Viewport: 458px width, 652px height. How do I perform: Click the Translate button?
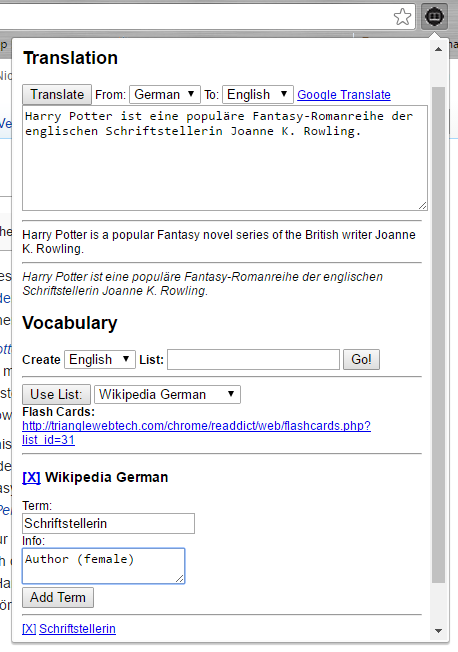pyautogui.click(x=57, y=94)
